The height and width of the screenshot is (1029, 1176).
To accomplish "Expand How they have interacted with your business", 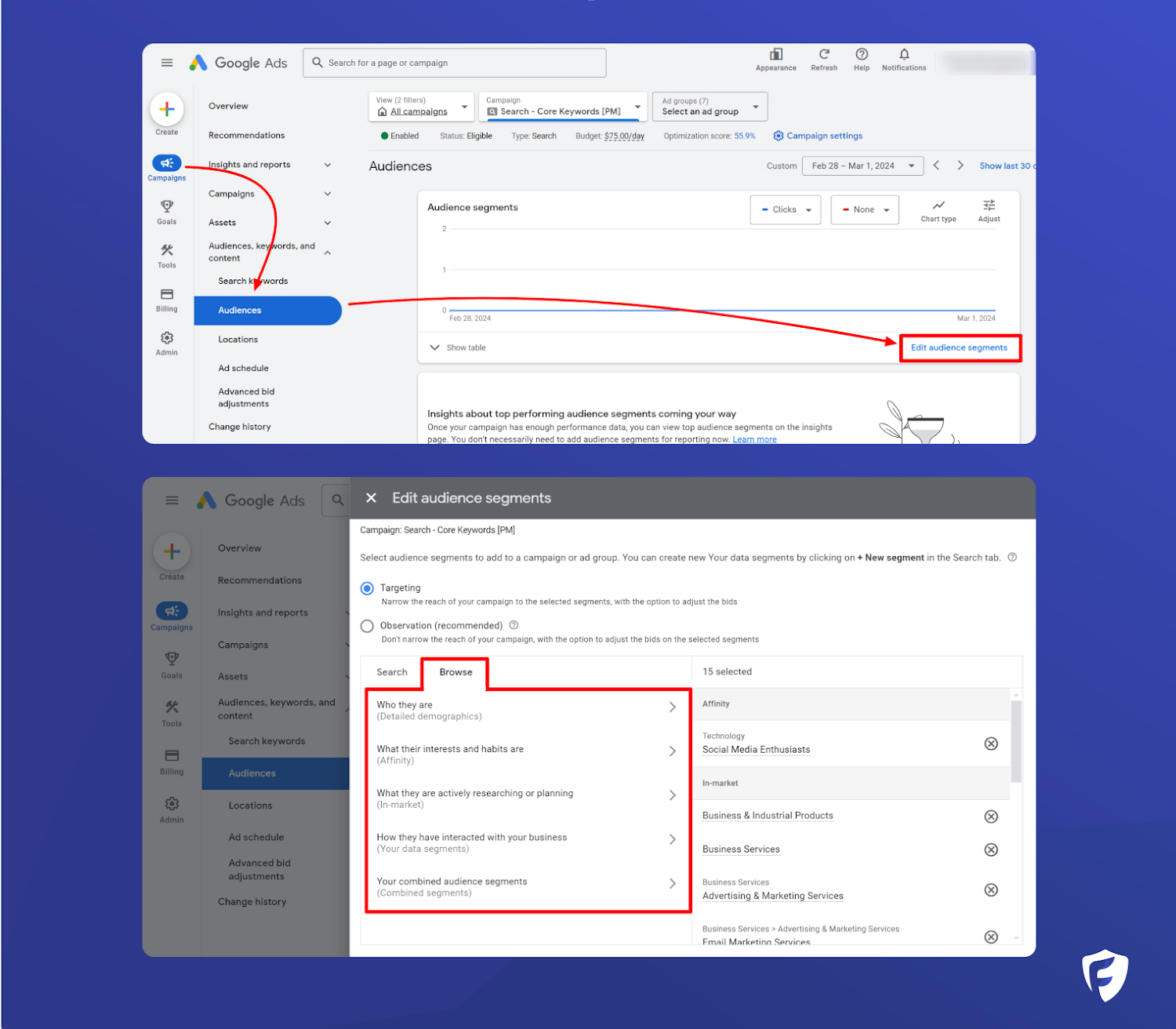I will click(x=527, y=842).
